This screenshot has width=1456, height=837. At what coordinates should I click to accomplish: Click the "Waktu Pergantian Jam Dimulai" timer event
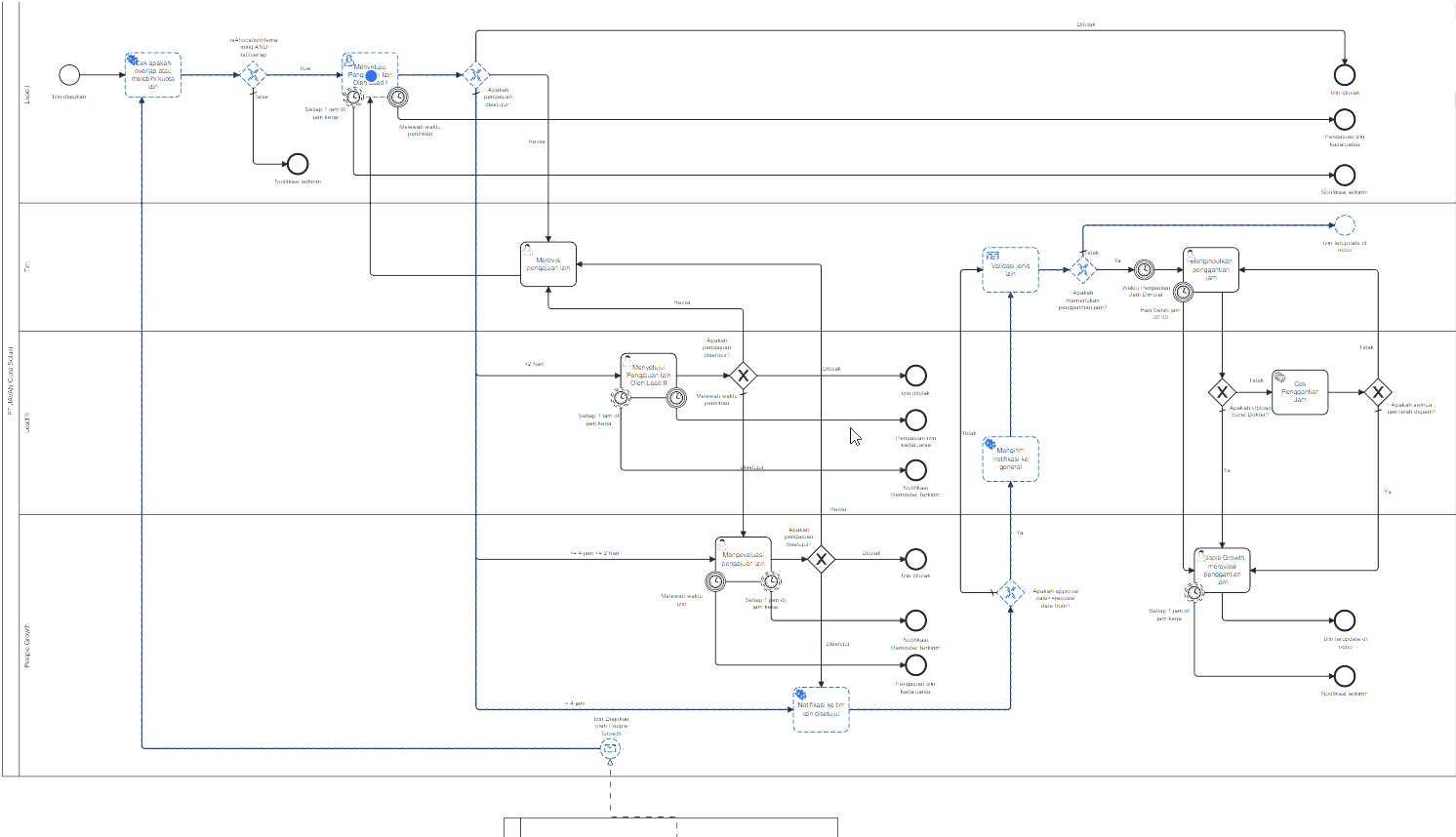pos(1144,270)
